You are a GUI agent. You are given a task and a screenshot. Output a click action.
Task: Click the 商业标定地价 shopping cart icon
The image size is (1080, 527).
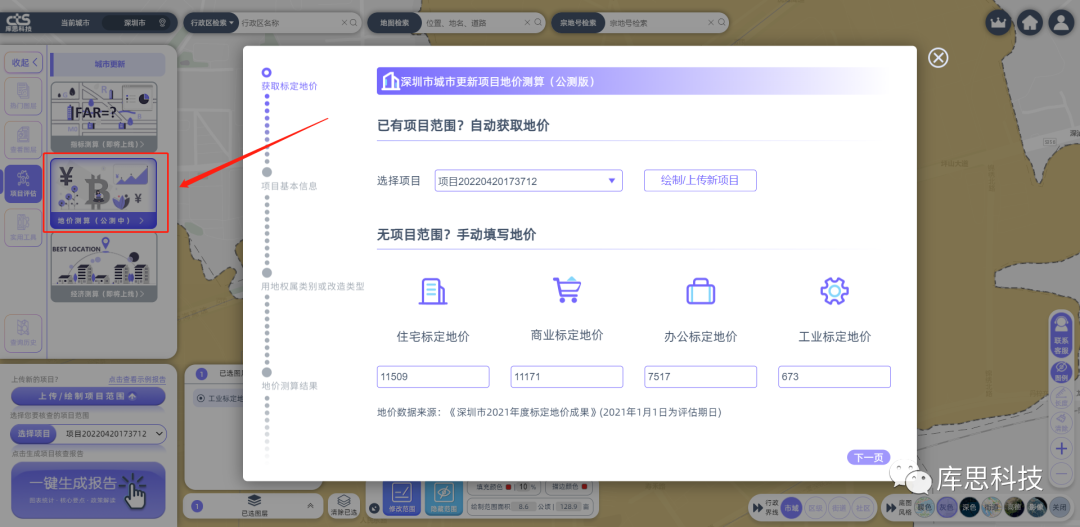click(566, 289)
